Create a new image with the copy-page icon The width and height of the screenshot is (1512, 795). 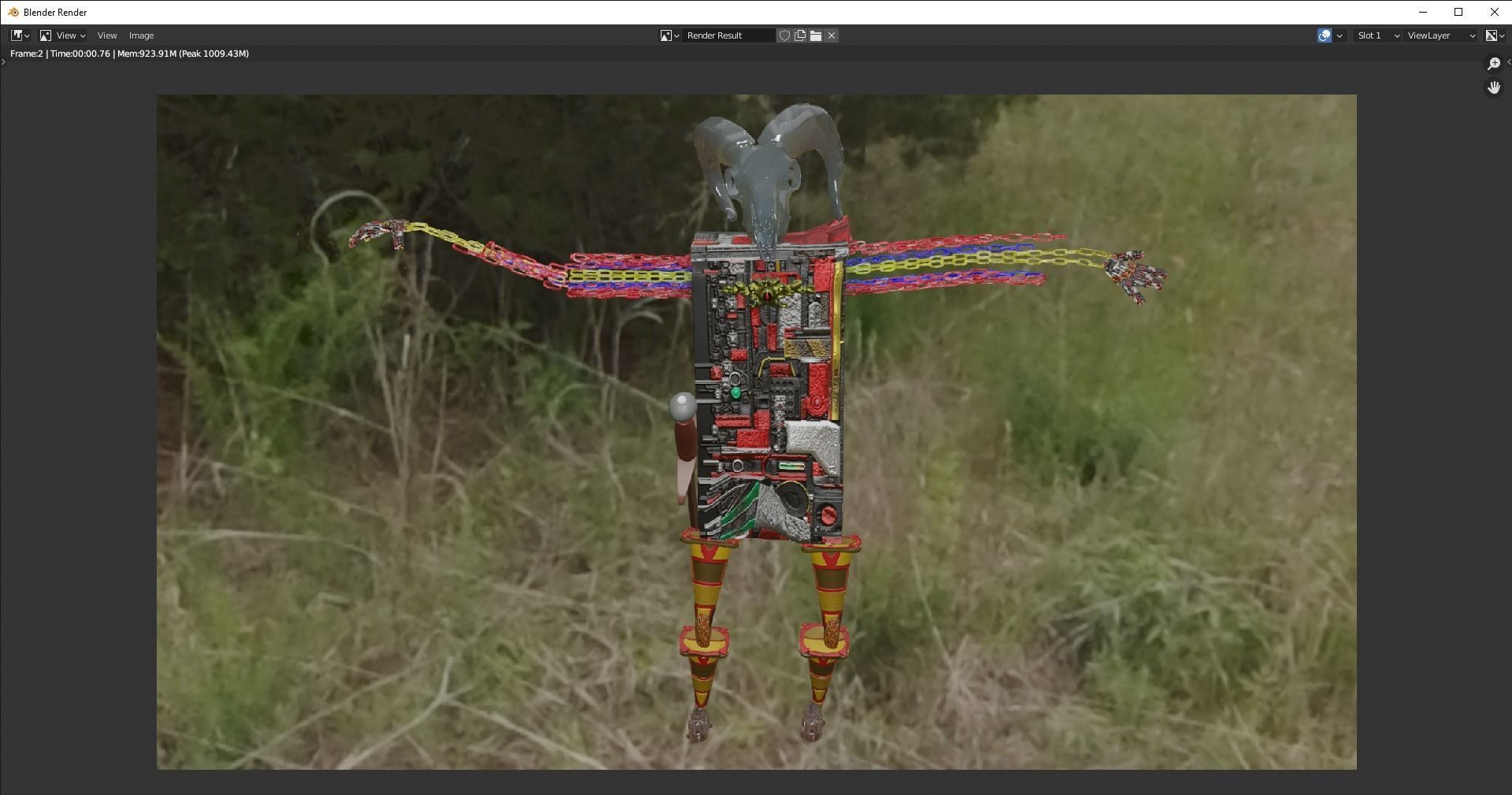click(x=800, y=35)
